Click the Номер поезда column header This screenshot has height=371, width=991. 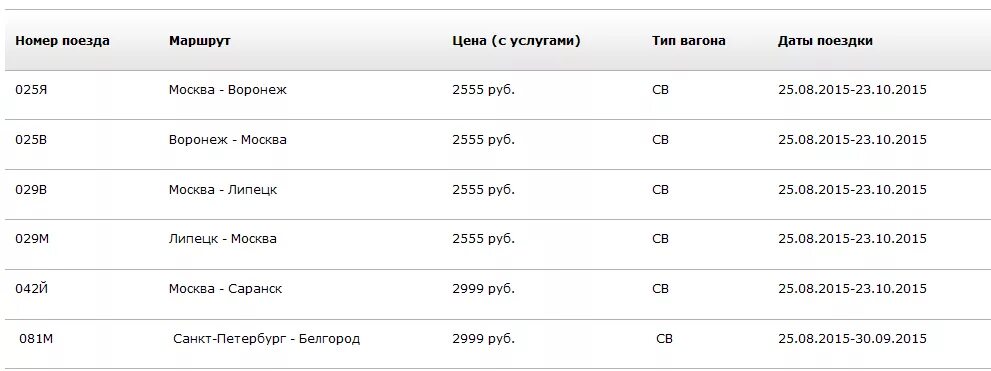(63, 41)
